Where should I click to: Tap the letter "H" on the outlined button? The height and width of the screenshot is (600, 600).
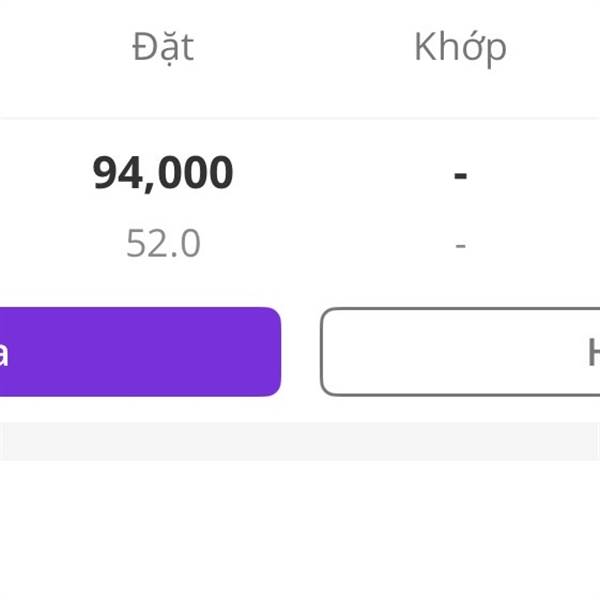[592, 352]
